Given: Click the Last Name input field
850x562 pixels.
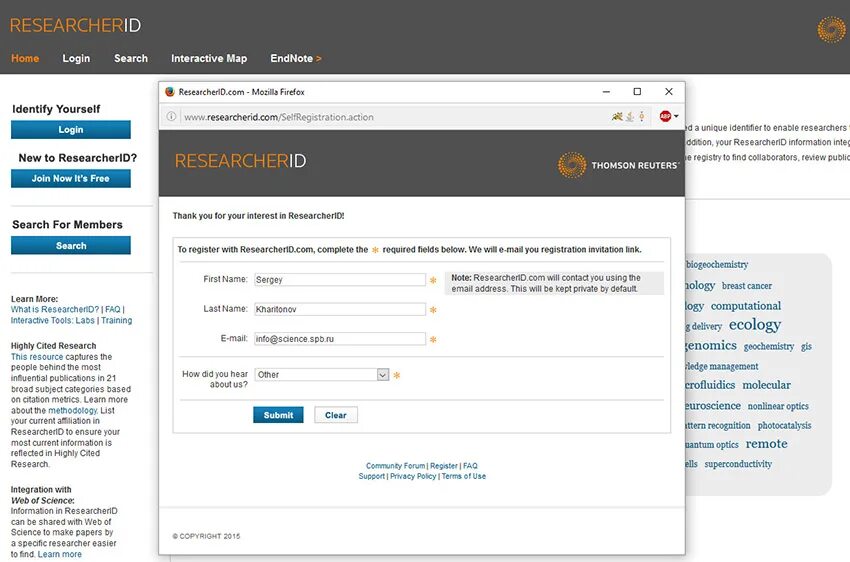Looking at the screenshot, I should point(340,309).
